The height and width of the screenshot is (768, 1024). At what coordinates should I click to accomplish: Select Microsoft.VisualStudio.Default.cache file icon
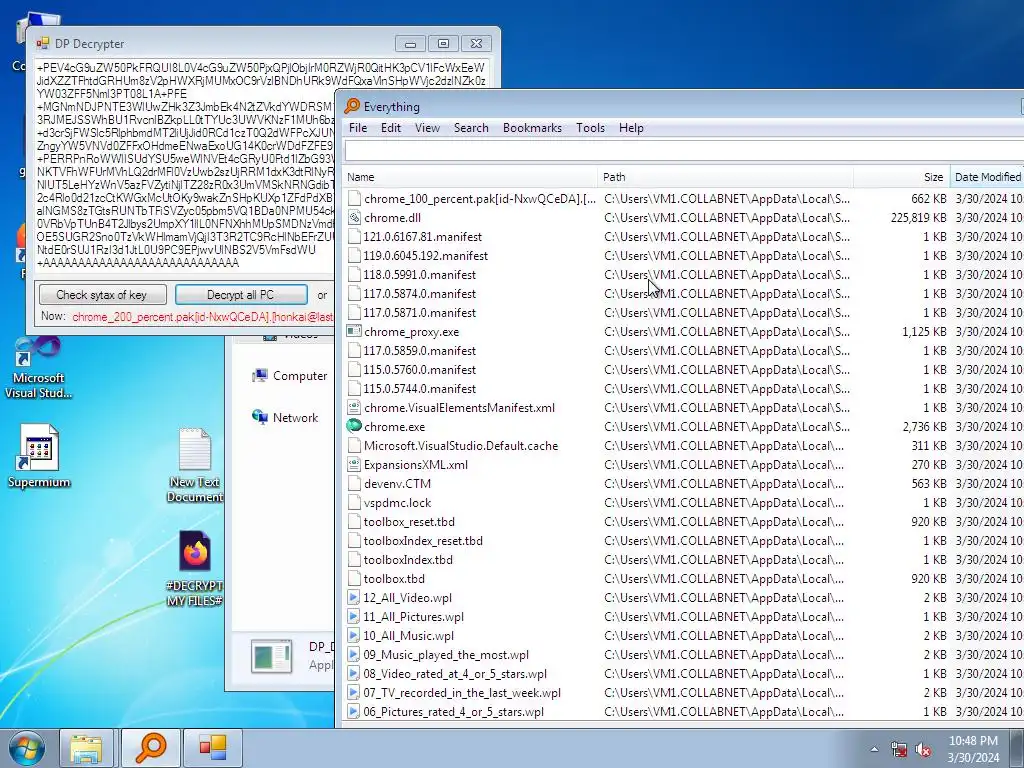pyautogui.click(x=354, y=445)
